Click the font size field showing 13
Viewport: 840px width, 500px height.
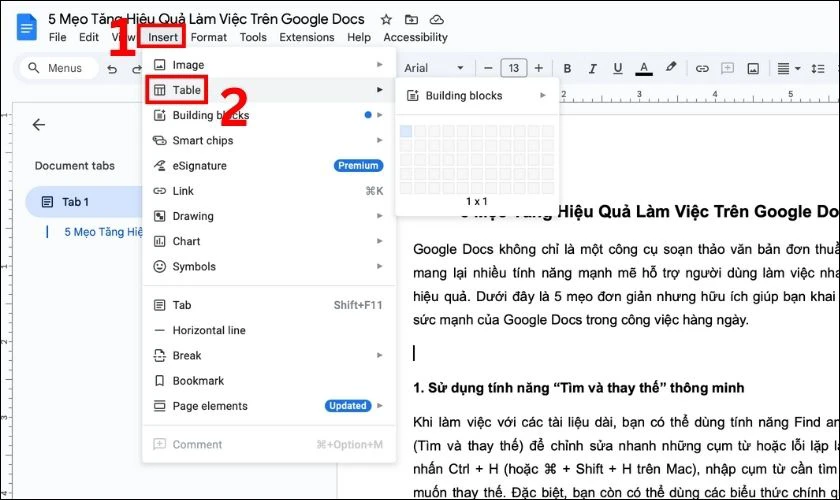[513, 68]
